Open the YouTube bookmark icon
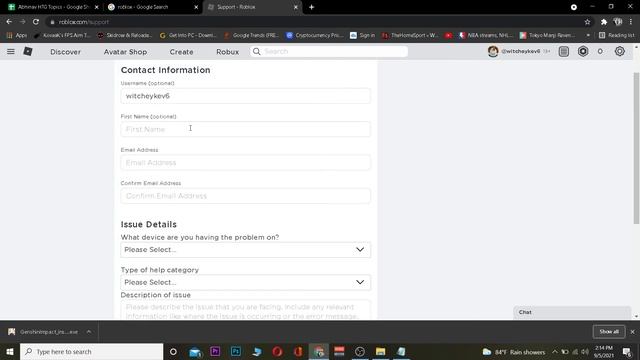The image size is (640, 360). pyautogui.click(x=449, y=36)
